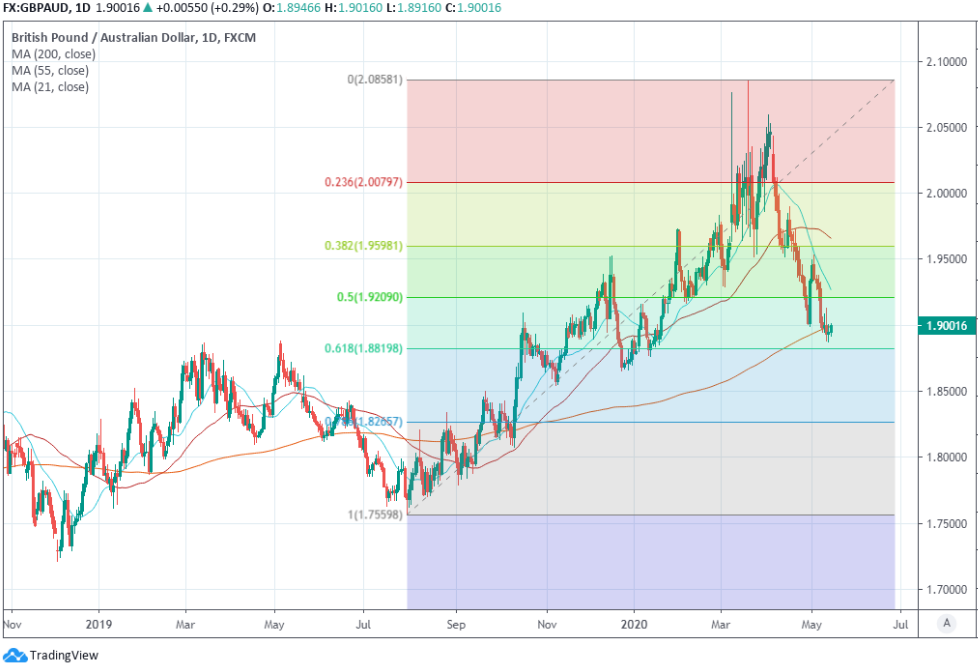The width and height of the screenshot is (978, 666).
Task: Click the auto-scale 'A' button
Action: pos(946,623)
